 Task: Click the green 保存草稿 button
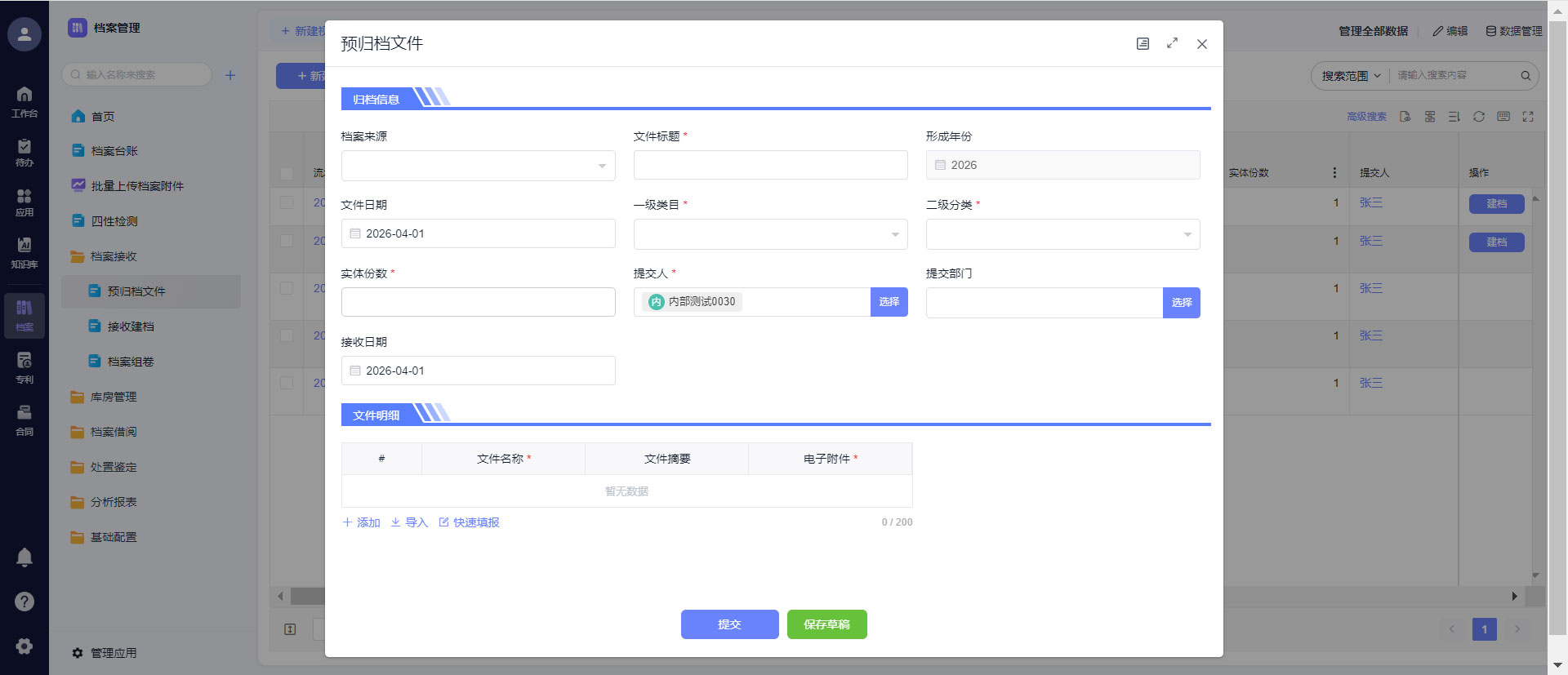coord(826,624)
